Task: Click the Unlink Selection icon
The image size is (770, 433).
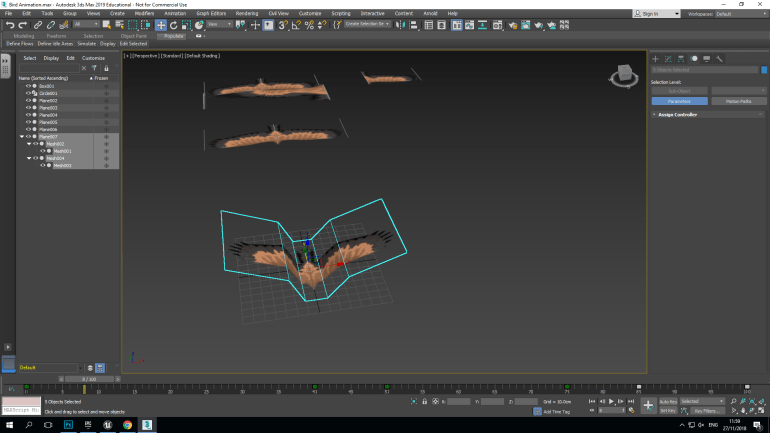Action: tap(51, 25)
